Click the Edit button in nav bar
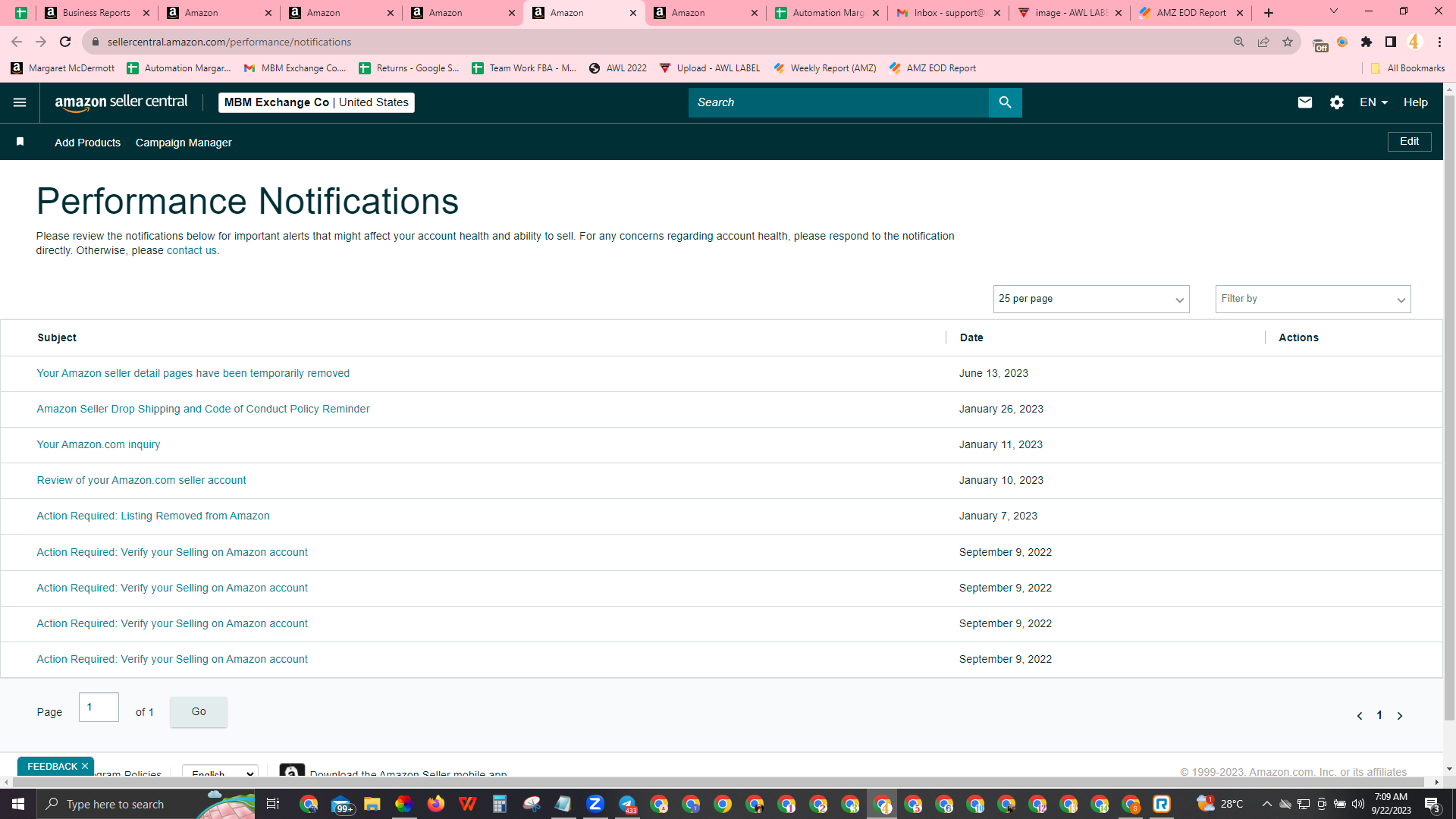1456x819 pixels. [1409, 141]
